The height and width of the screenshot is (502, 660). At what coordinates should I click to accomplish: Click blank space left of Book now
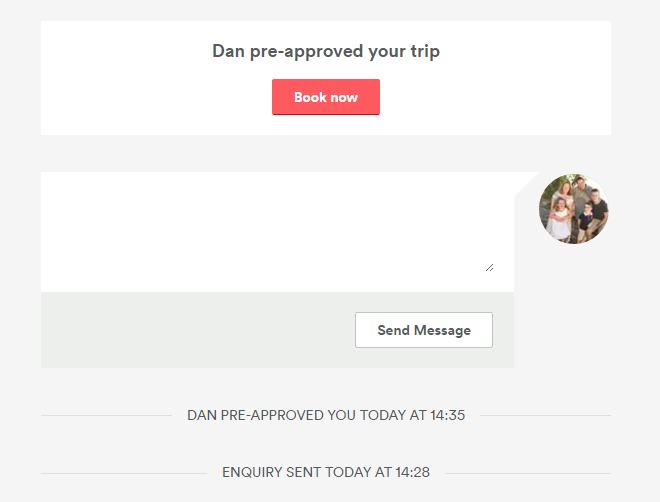tap(150, 97)
